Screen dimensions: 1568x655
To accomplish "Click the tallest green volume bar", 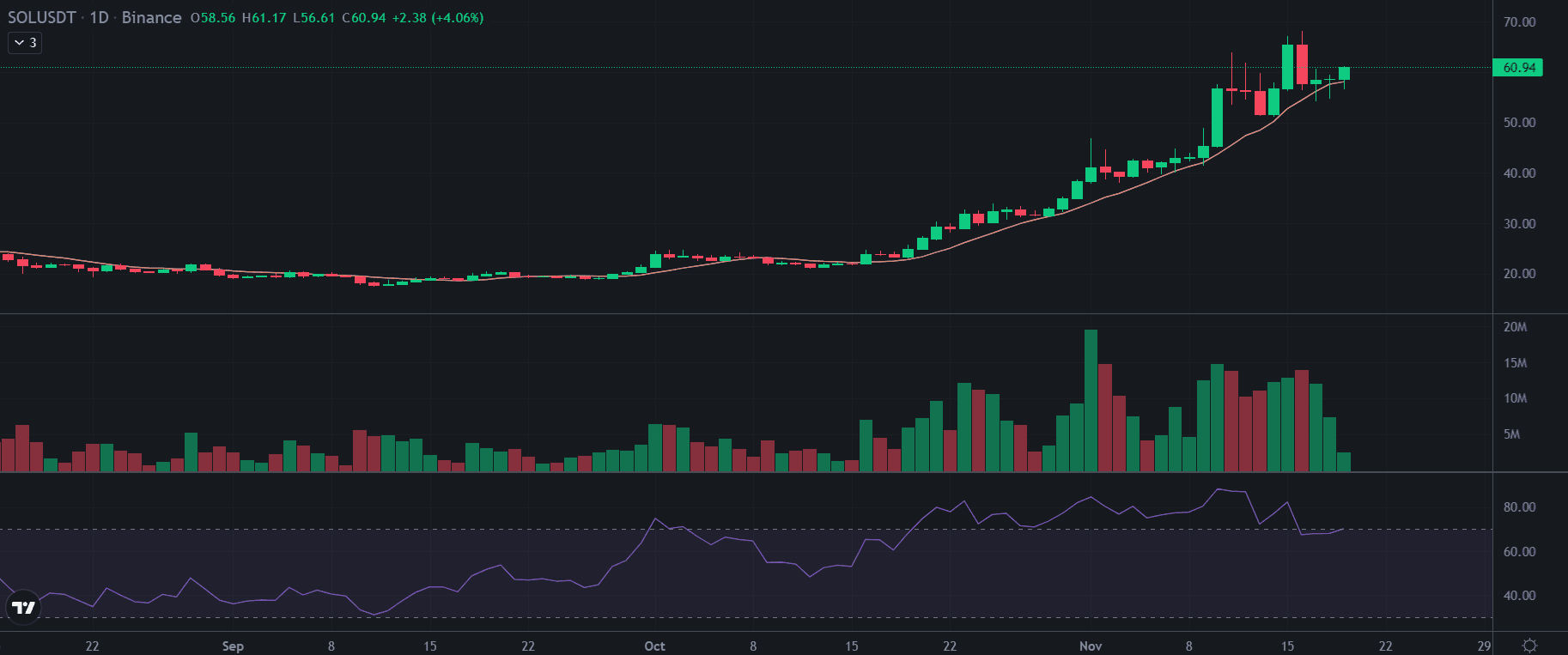I will (x=1091, y=400).
